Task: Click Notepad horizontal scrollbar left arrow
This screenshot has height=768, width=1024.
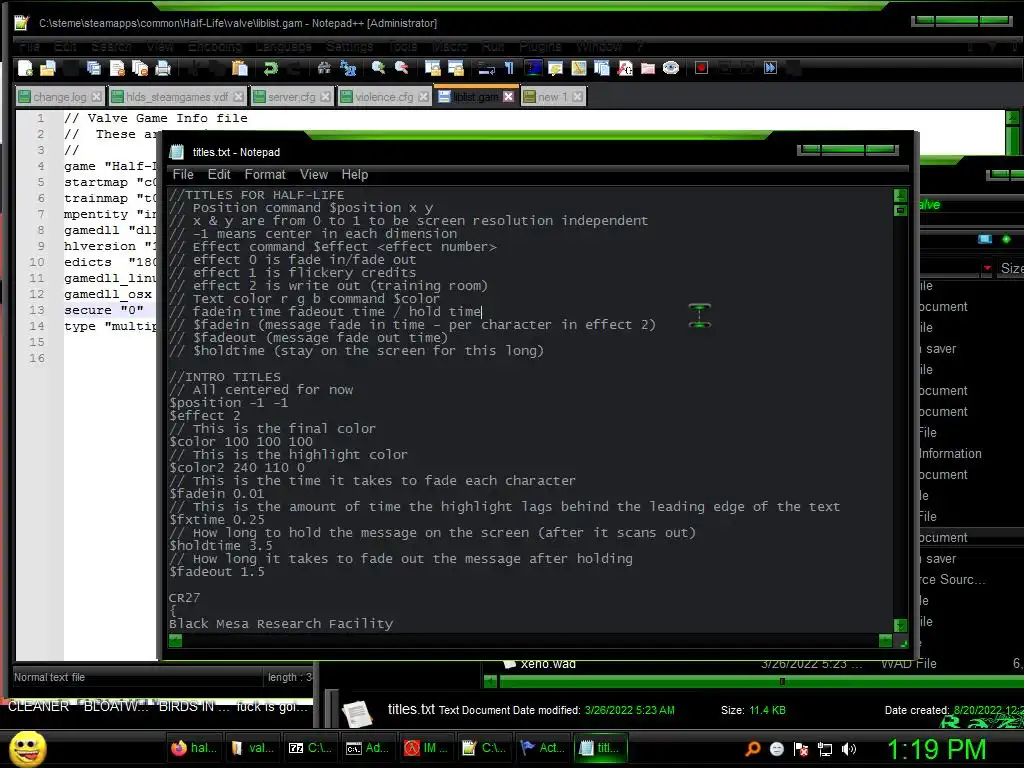Action: 175,641
